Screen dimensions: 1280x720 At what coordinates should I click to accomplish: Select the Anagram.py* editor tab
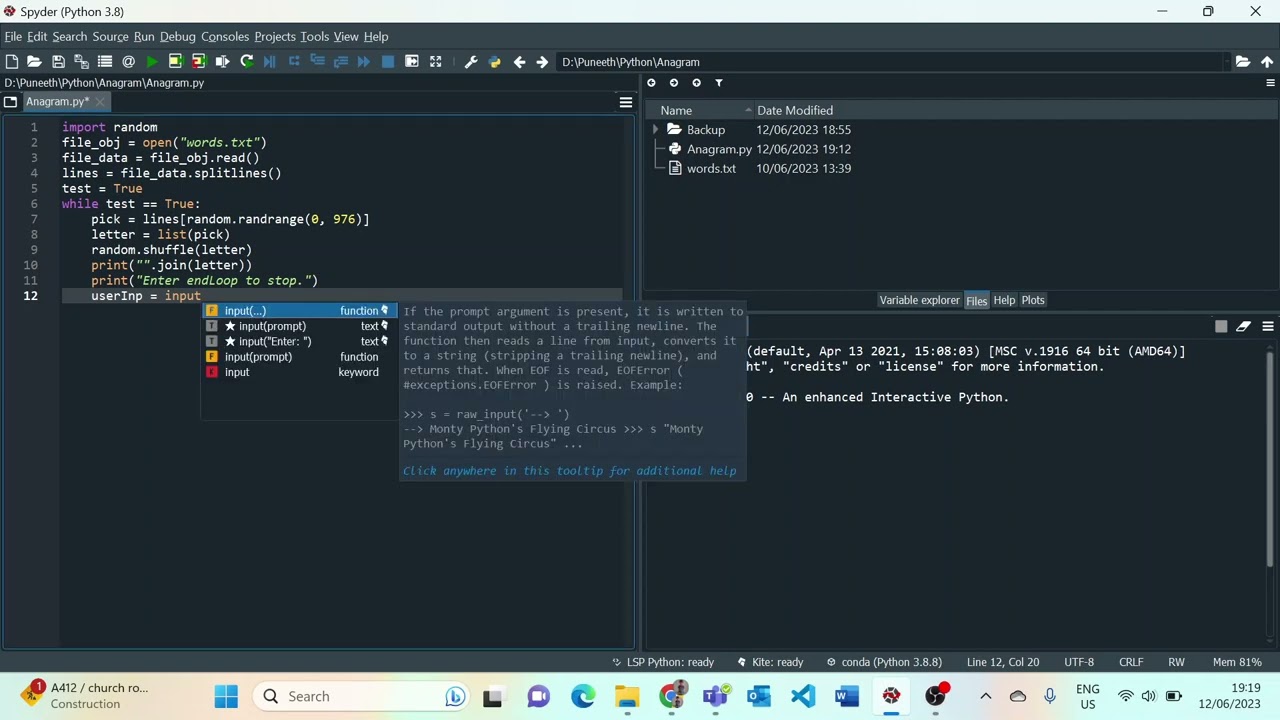[57, 102]
